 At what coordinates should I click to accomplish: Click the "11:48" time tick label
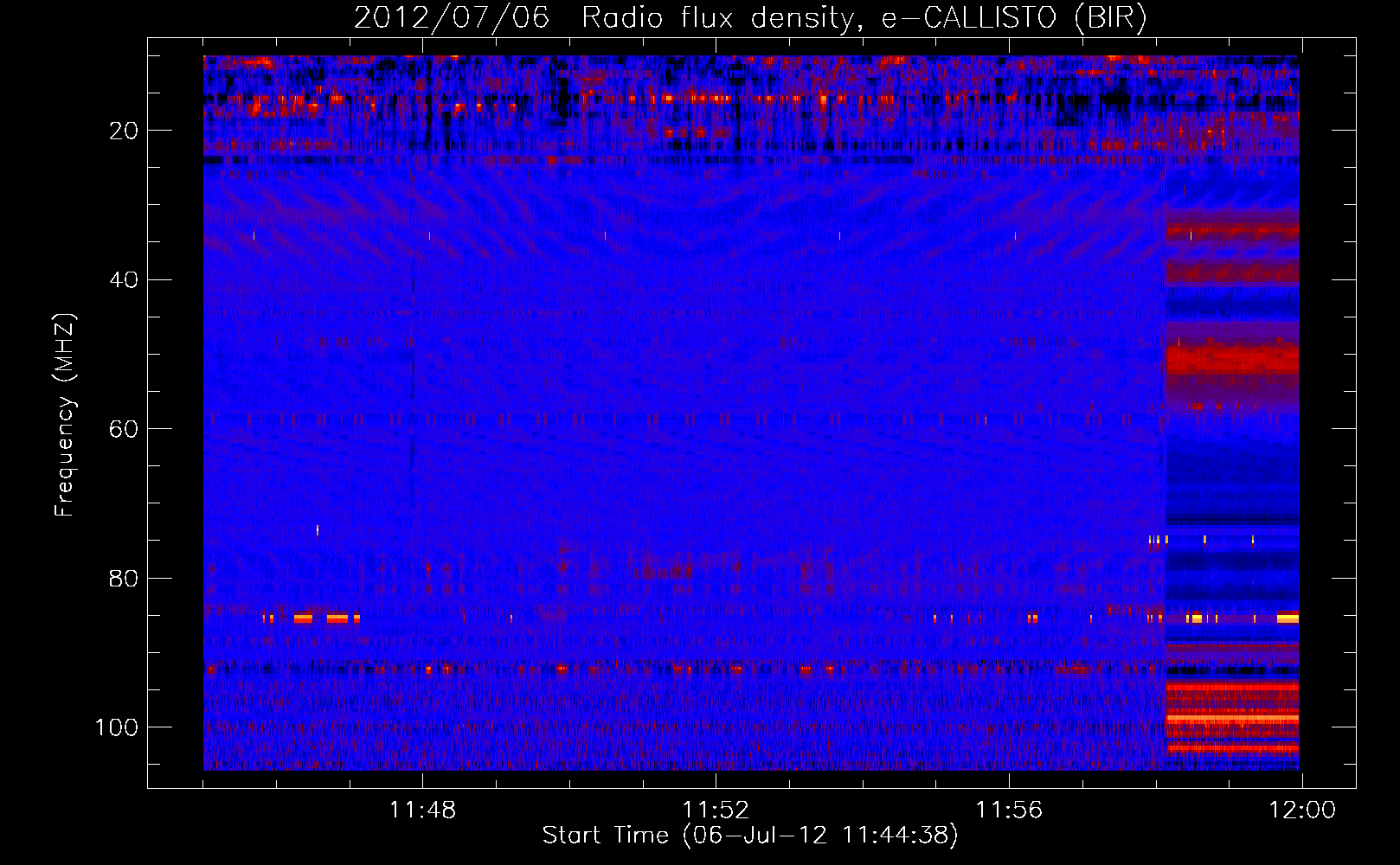pyautogui.click(x=422, y=811)
